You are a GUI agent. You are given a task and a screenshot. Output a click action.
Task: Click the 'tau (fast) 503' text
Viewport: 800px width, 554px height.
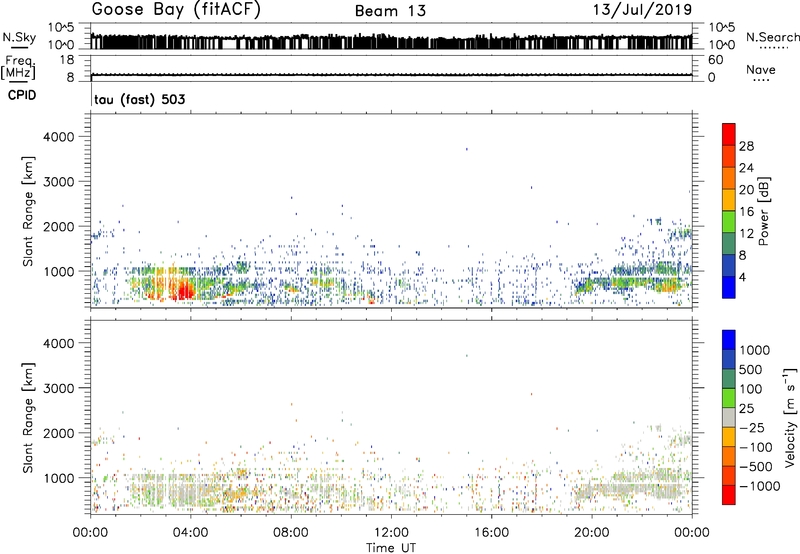coord(139,99)
